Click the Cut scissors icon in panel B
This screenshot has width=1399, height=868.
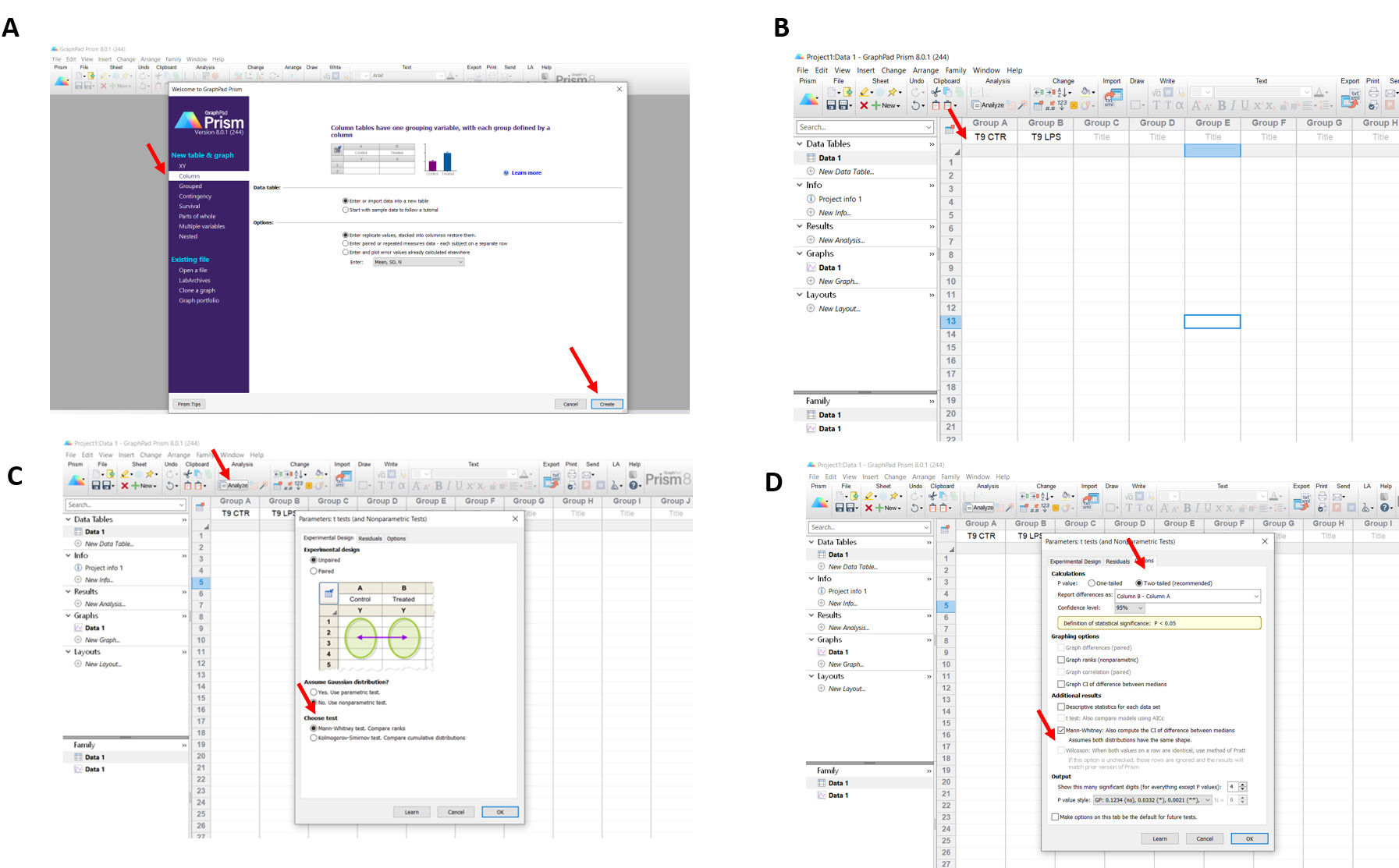pyautogui.click(x=935, y=92)
